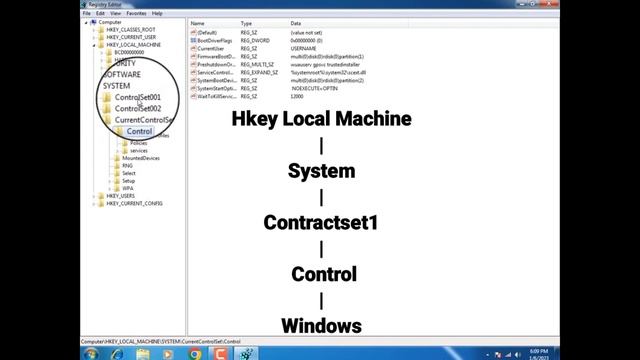The image size is (640, 360).
Task: Open the Windows Start button
Action: (91, 353)
